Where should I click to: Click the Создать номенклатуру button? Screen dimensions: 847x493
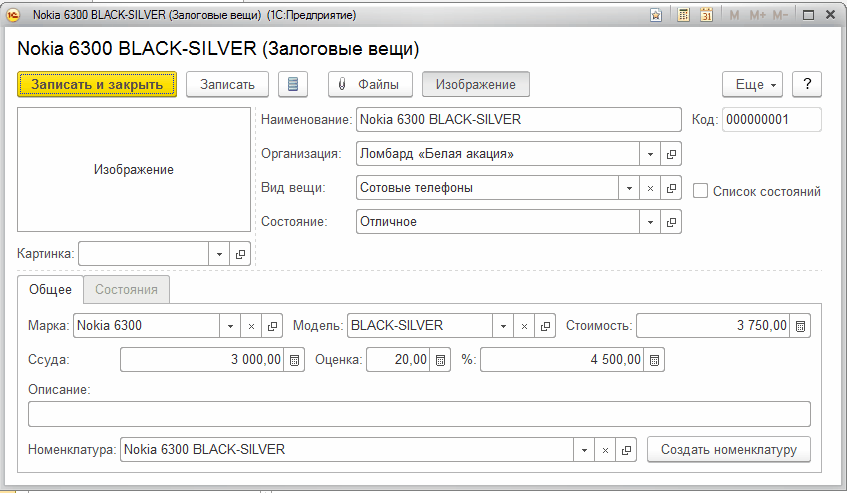(729, 450)
